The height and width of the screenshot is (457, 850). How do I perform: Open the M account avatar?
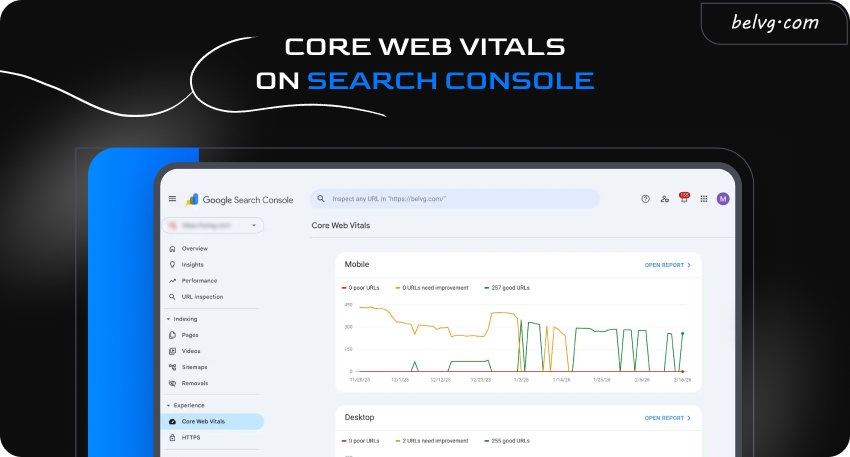723,199
